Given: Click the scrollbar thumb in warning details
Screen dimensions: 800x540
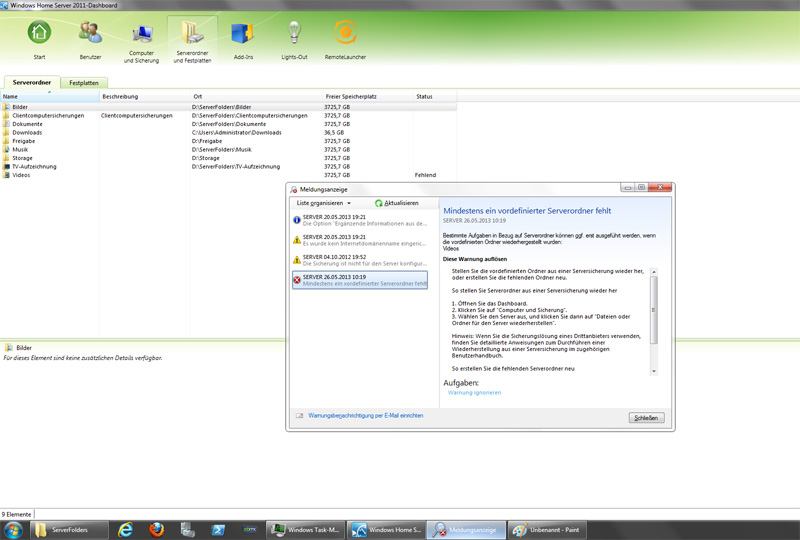Looking at the screenshot, I should click(x=654, y=309).
